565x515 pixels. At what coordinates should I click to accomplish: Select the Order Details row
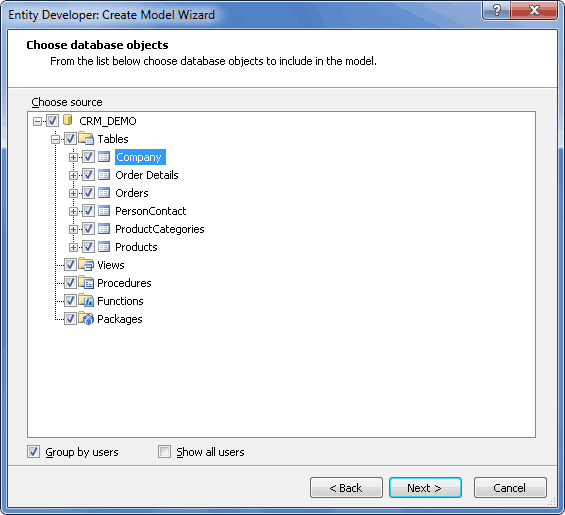coord(147,175)
